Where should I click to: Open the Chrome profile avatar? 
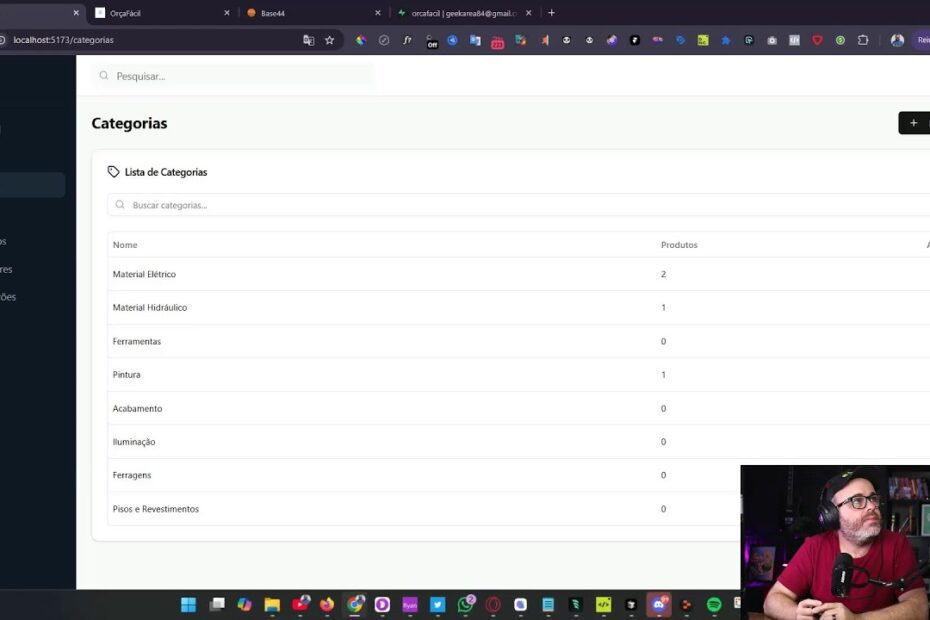point(897,40)
